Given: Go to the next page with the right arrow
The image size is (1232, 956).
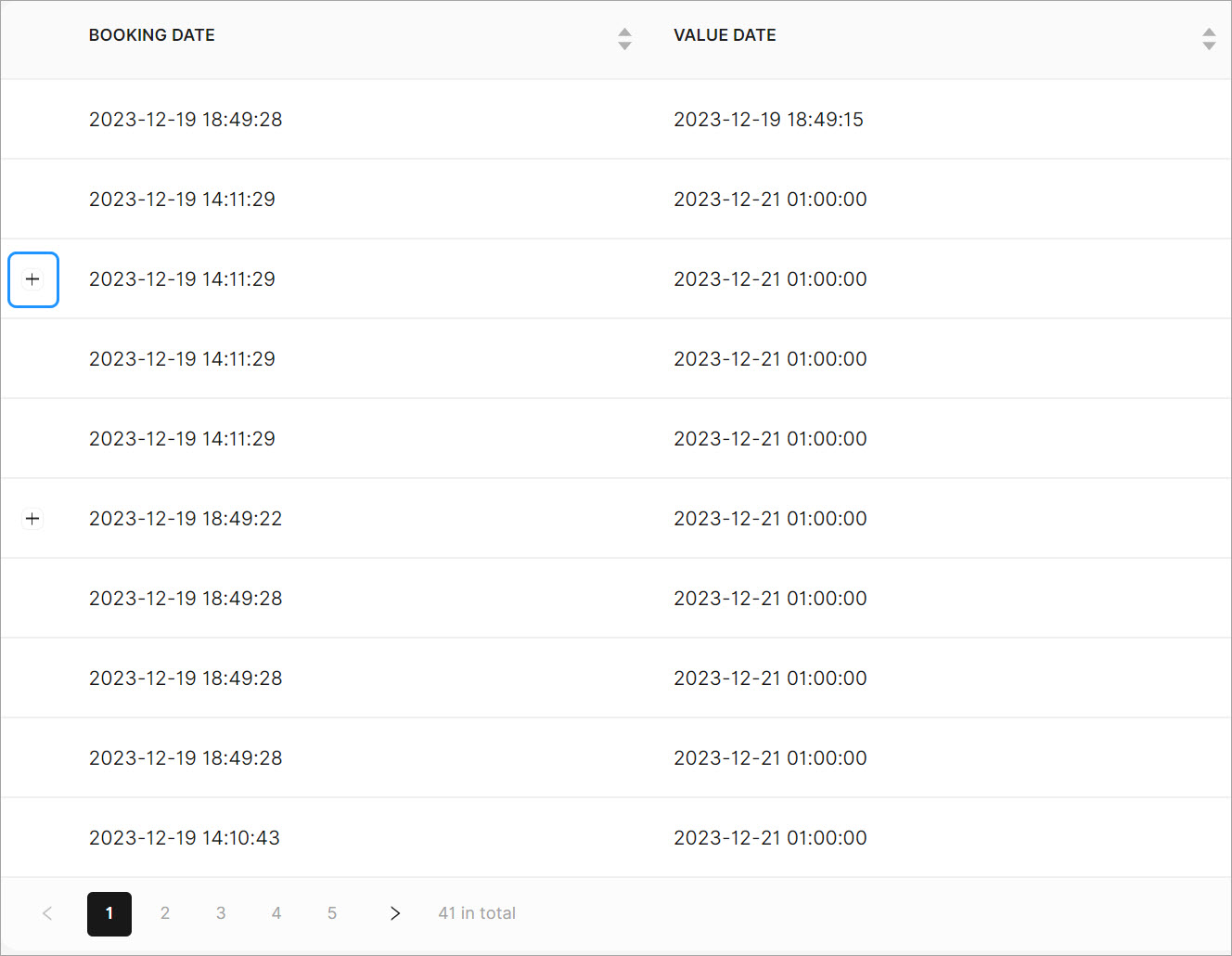Looking at the screenshot, I should point(395,913).
